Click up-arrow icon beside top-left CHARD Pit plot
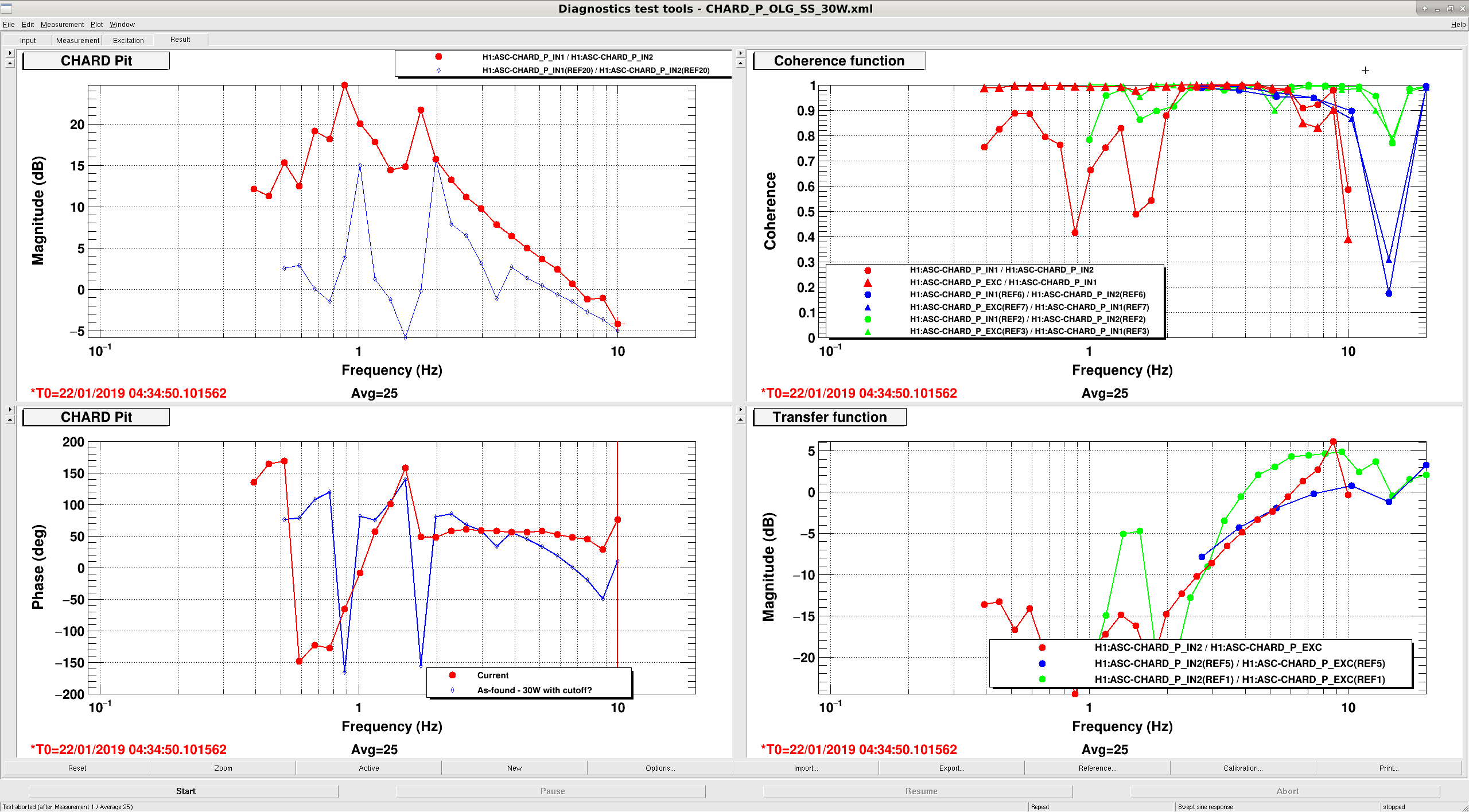Image resolution: width=1469 pixels, height=812 pixels. (10, 64)
